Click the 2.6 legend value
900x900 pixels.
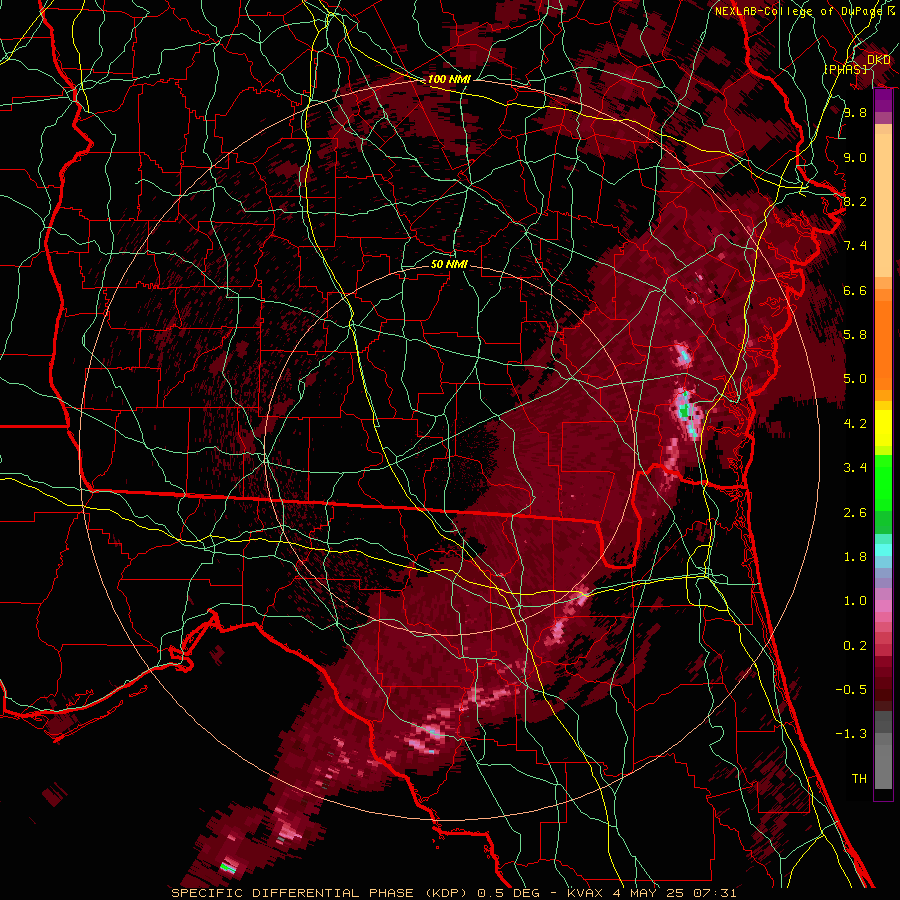855,513
